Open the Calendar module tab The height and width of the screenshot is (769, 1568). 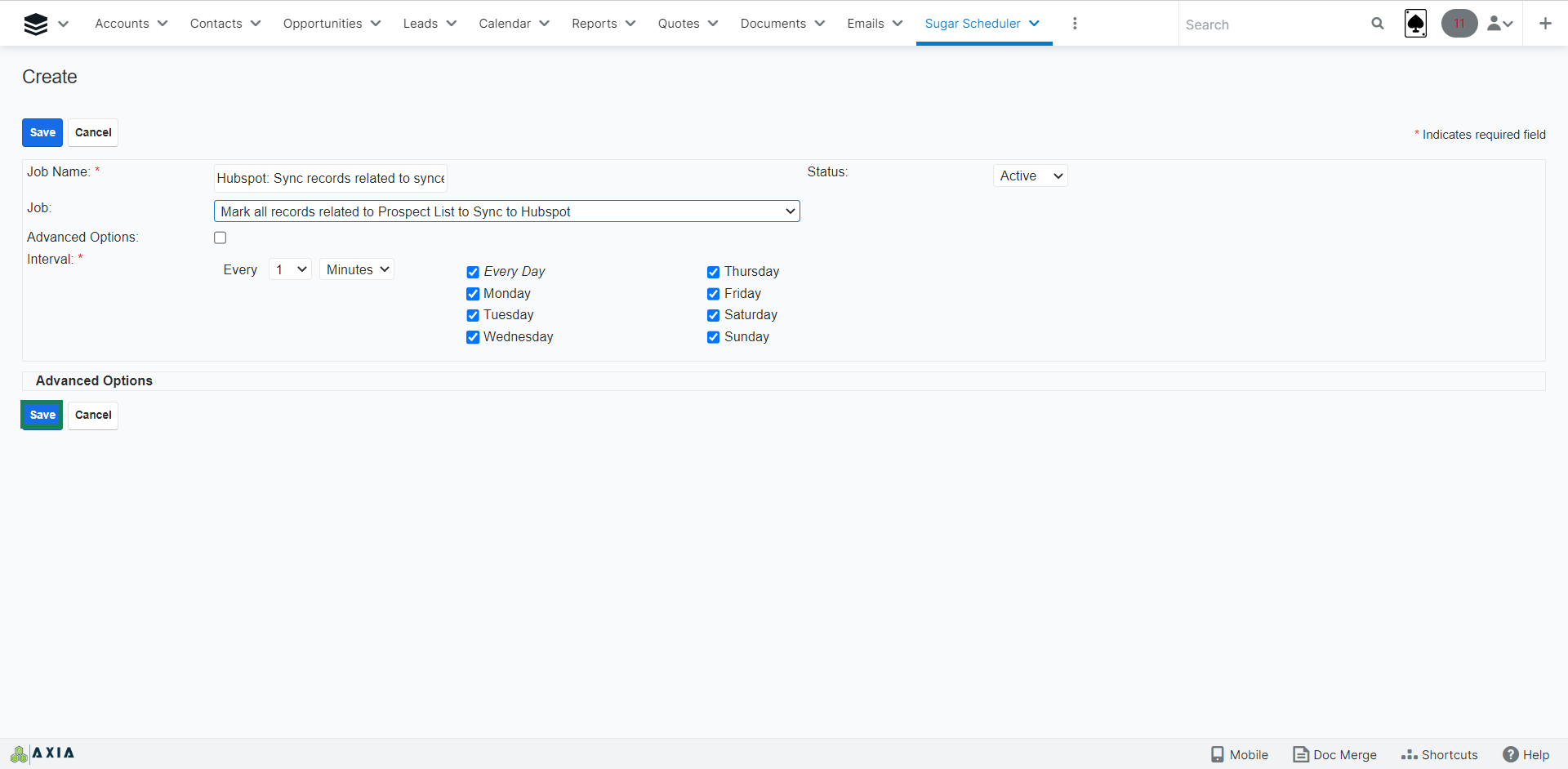505,24
